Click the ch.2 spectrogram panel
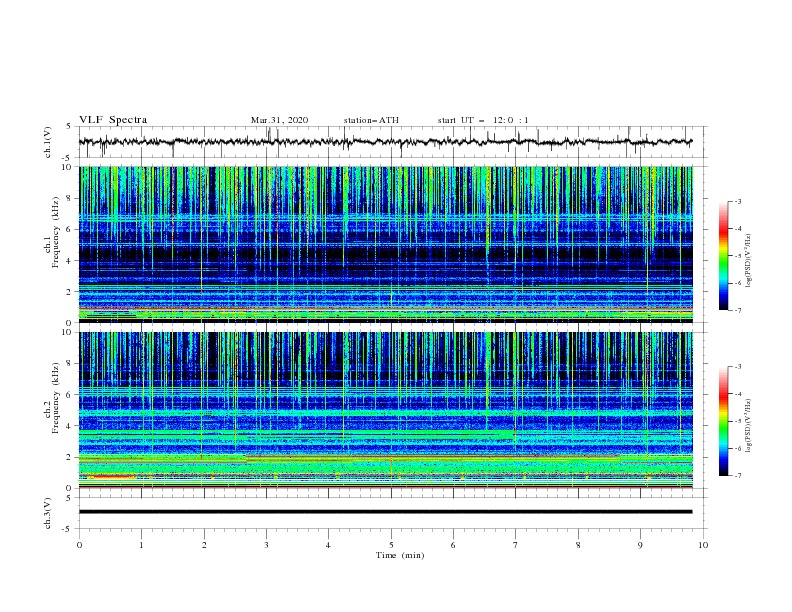This screenshot has width=792, height=612. click(x=385, y=410)
